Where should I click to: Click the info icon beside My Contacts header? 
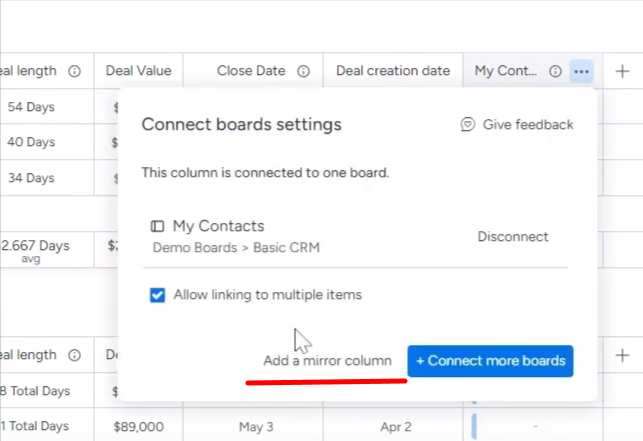click(x=555, y=71)
